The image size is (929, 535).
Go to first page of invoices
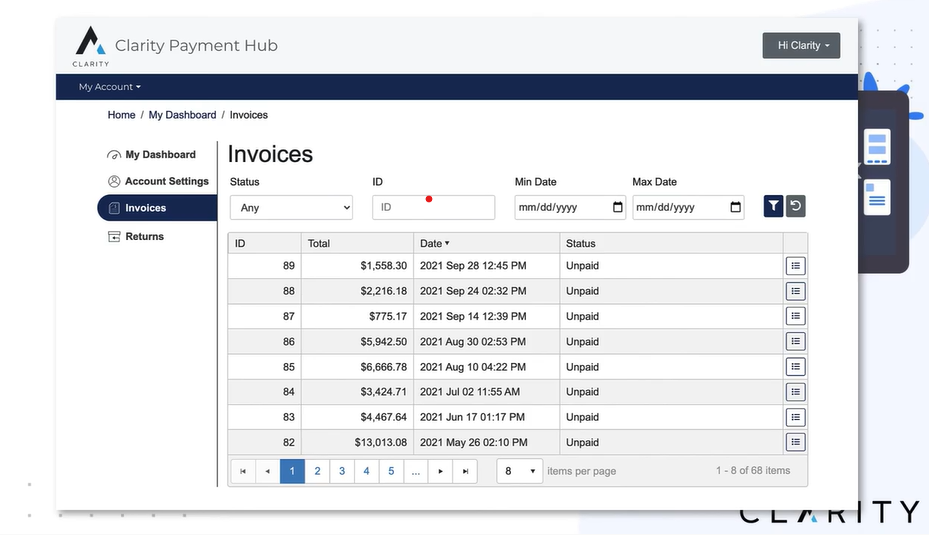pyautogui.click(x=243, y=471)
